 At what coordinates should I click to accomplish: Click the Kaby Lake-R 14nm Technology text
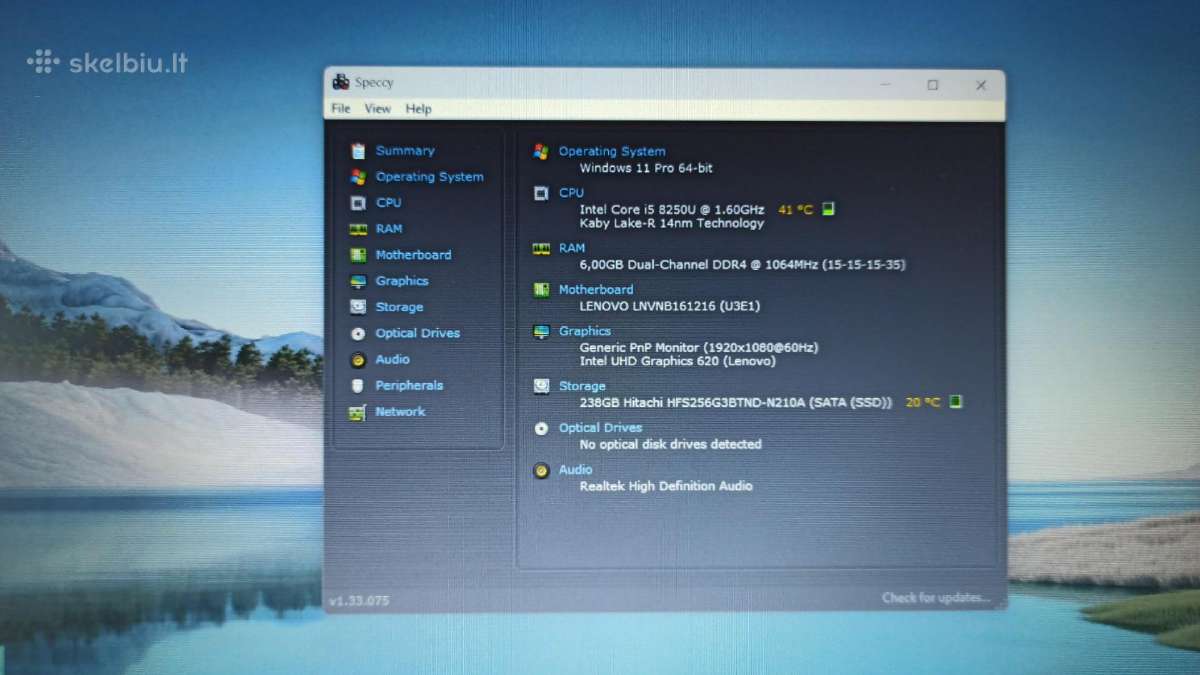click(x=672, y=223)
